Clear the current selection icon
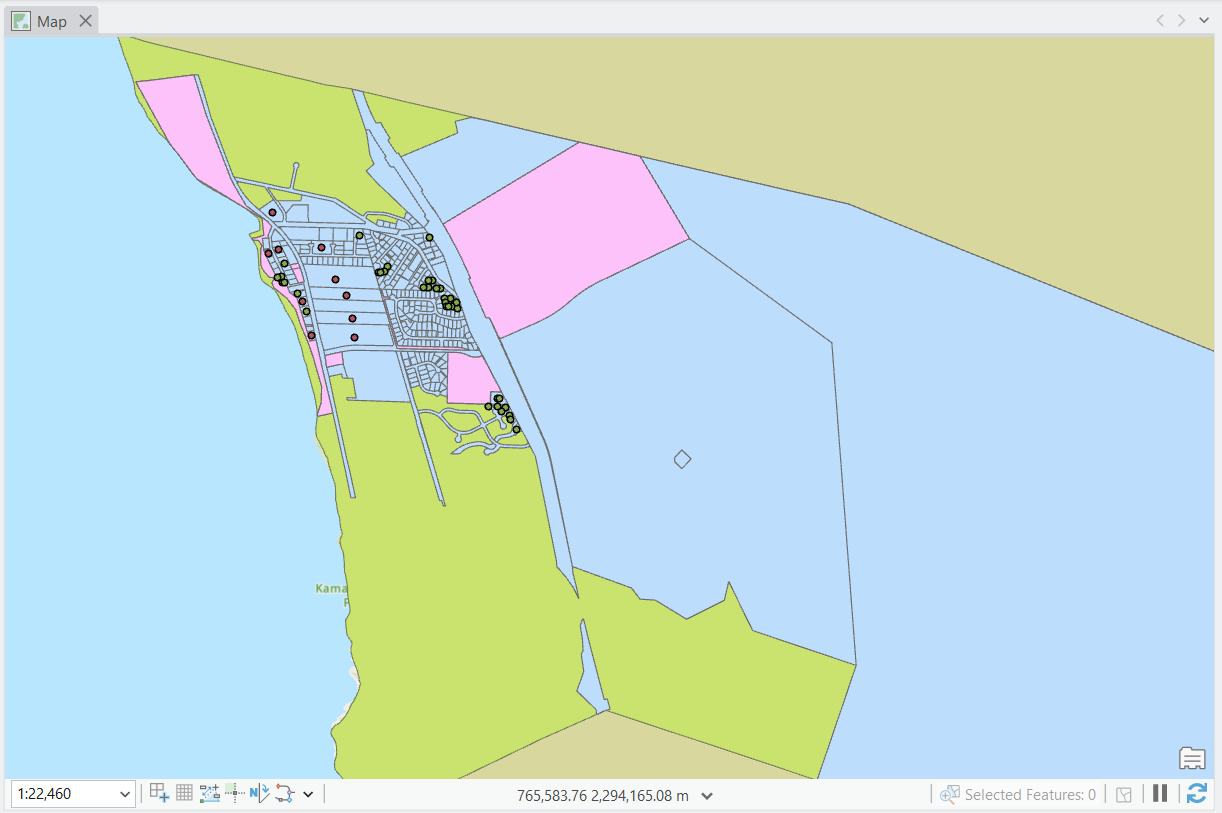Viewport: 1222px width, 813px height. click(1124, 794)
